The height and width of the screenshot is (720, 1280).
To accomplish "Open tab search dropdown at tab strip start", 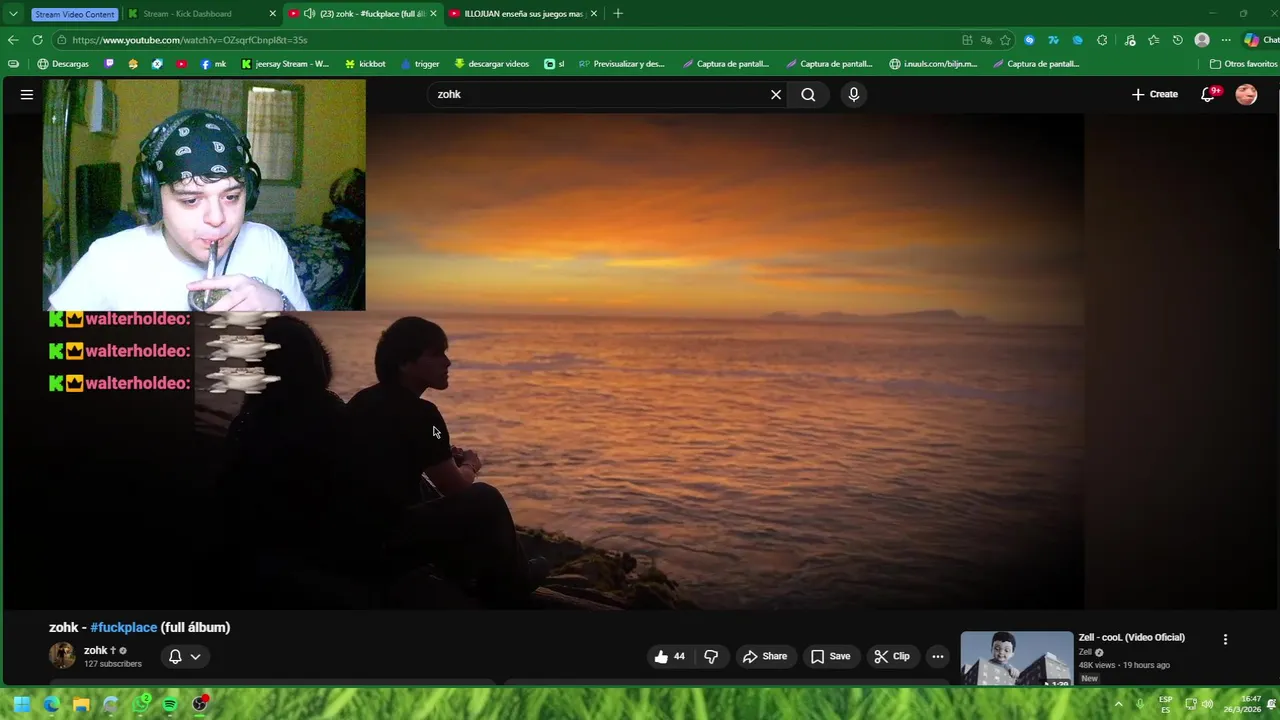I will tap(13, 13).
